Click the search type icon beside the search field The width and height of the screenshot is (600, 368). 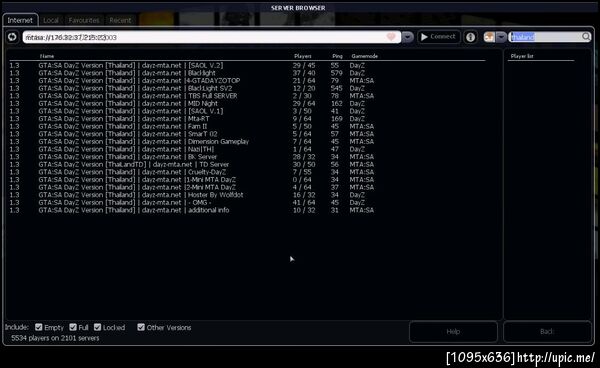tap(489, 37)
